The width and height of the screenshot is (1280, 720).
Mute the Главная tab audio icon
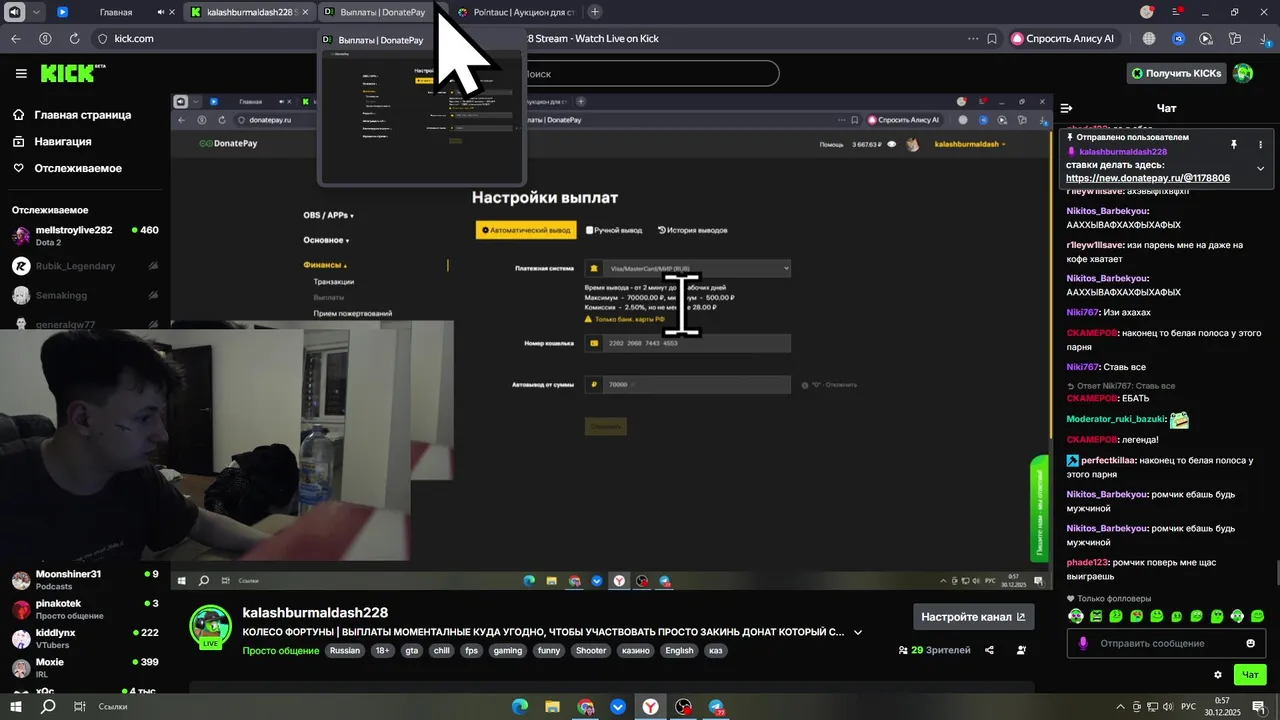coord(162,12)
